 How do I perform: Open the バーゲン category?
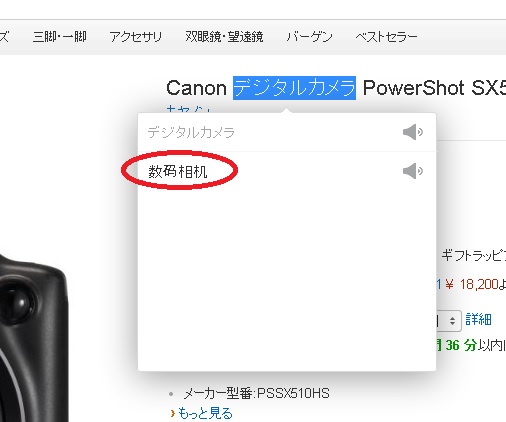tap(310, 36)
